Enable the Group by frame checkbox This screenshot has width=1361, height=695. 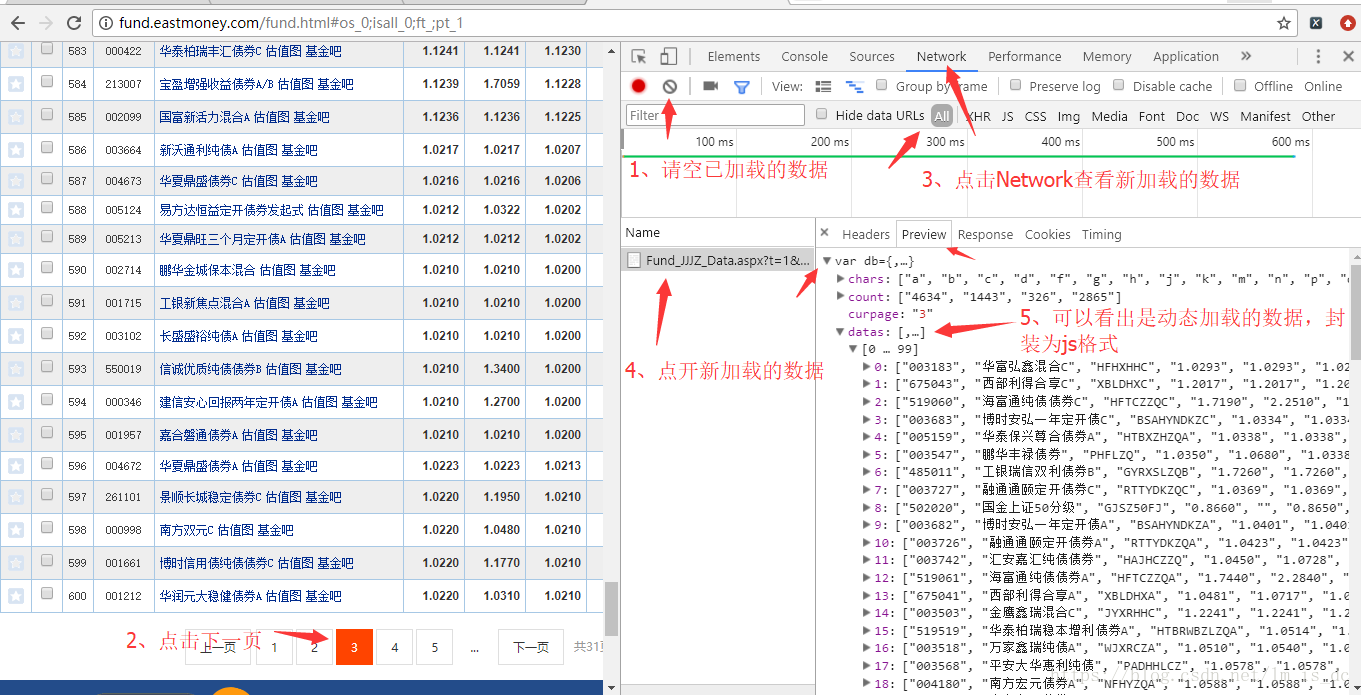pyautogui.click(x=882, y=85)
